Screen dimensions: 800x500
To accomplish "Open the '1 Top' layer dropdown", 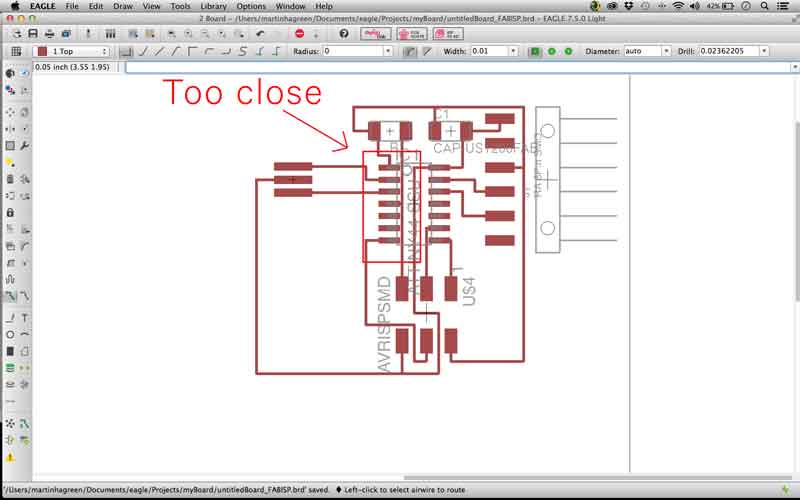I will (x=71, y=52).
